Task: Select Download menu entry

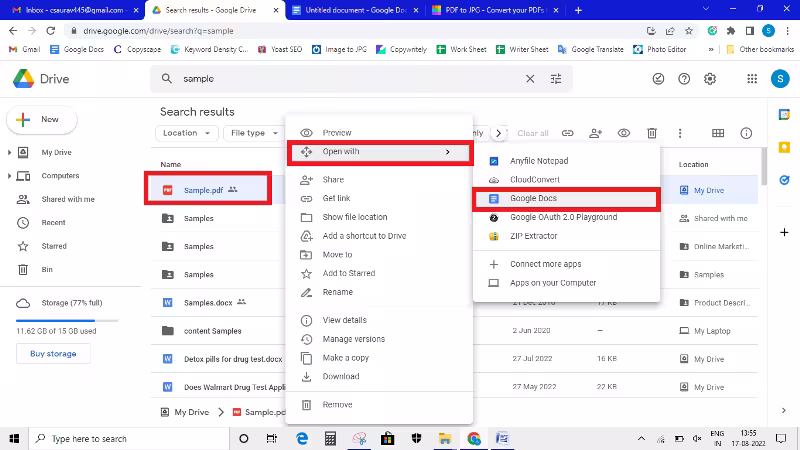Action: (379, 377)
